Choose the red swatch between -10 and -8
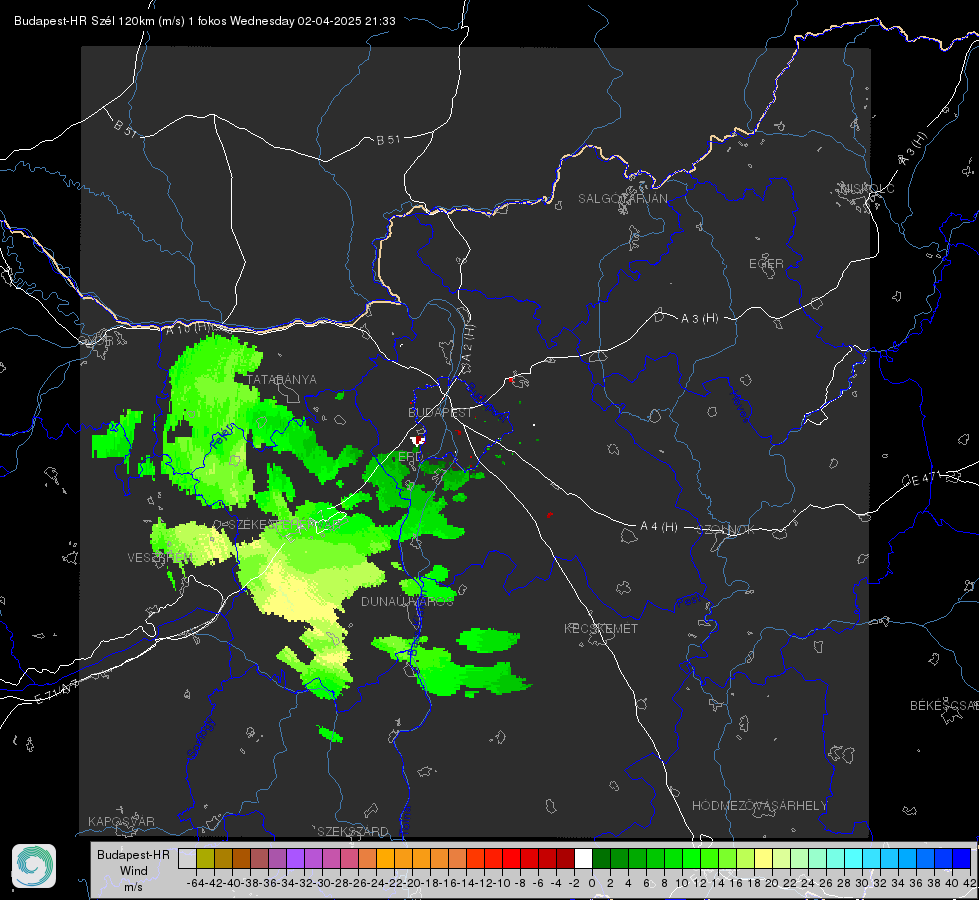979x900 pixels. point(511,858)
